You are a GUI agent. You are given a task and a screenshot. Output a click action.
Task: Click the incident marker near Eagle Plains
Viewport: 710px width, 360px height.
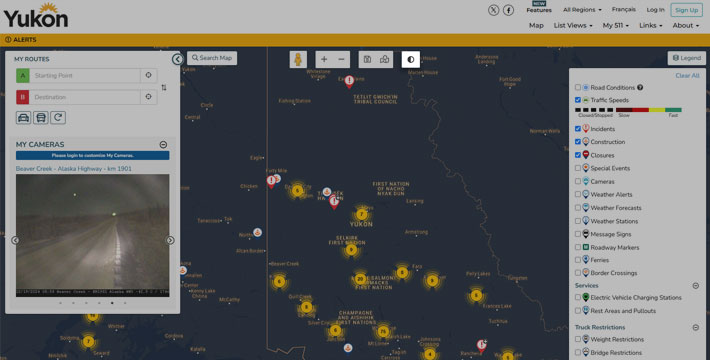pos(349,81)
